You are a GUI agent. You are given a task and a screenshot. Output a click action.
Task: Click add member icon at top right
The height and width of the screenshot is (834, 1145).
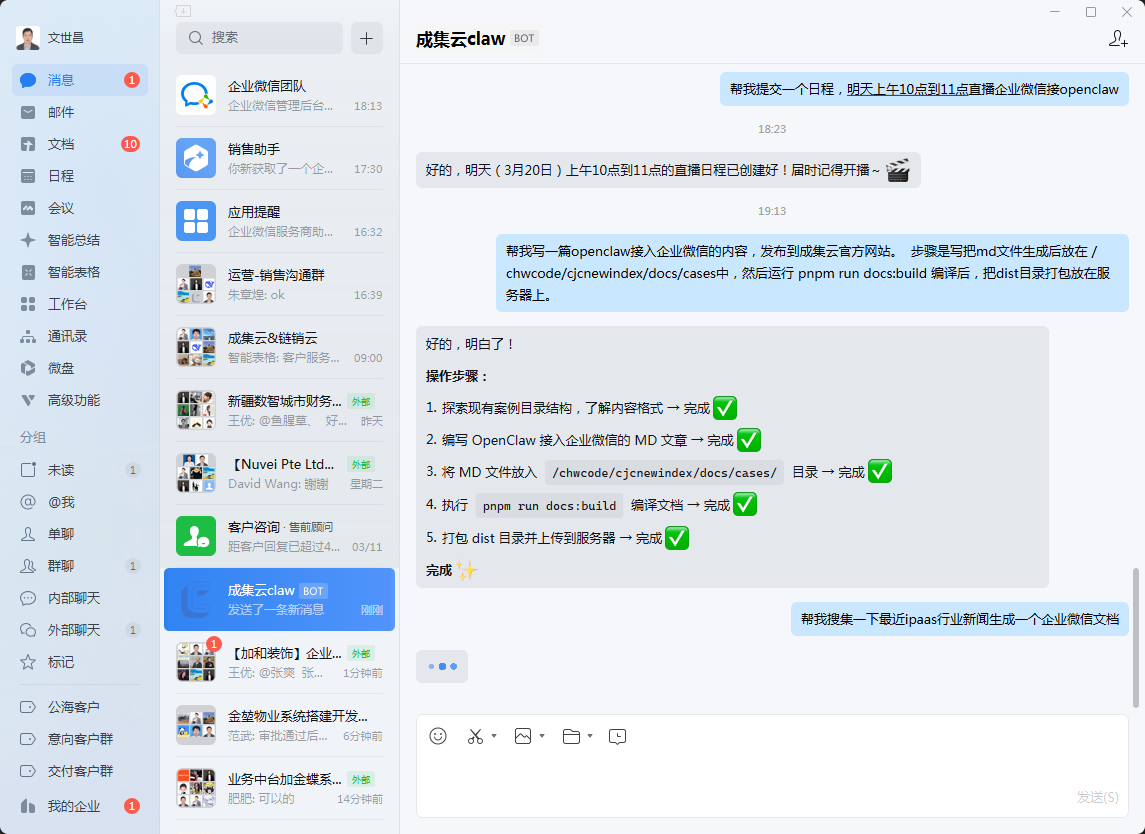(x=1118, y=39)
